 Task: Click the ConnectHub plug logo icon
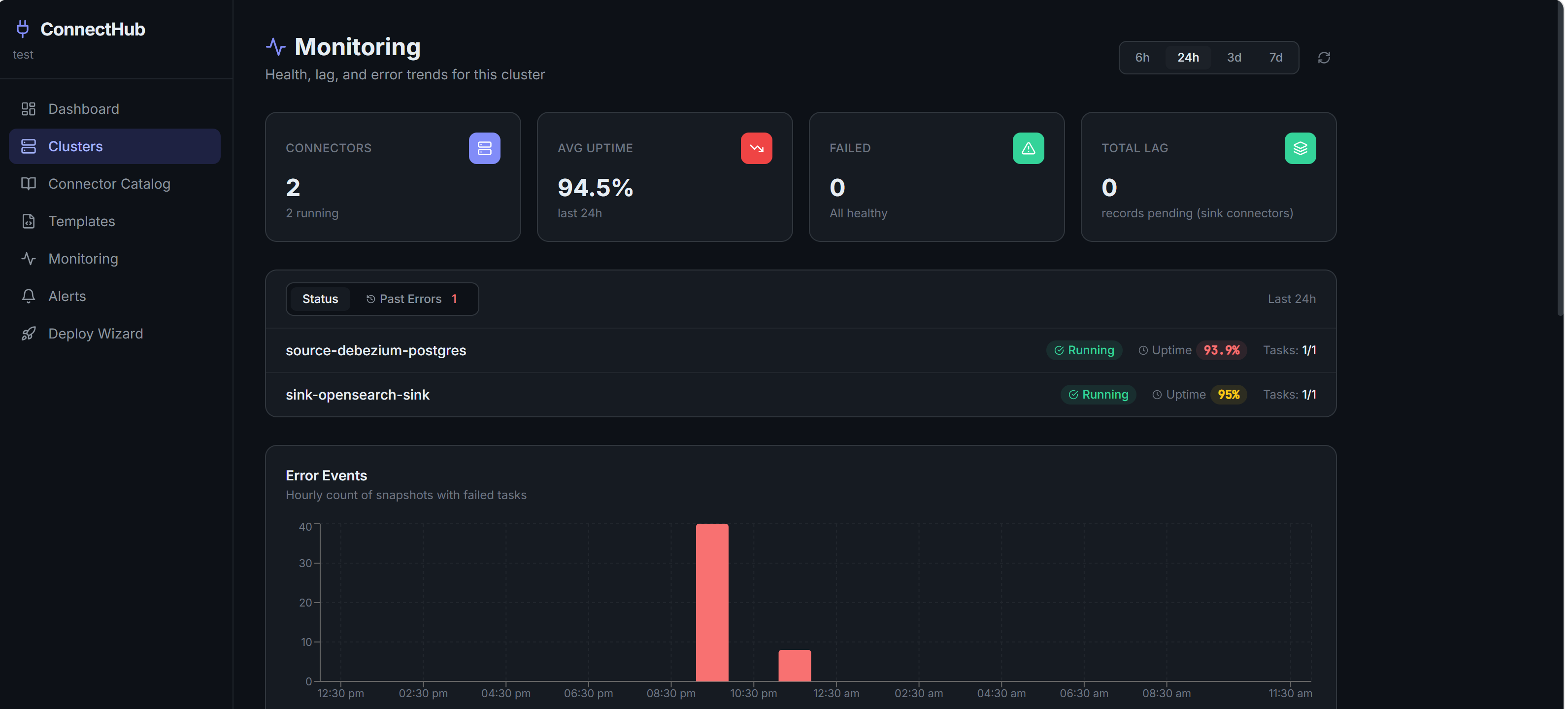(23, 29)
